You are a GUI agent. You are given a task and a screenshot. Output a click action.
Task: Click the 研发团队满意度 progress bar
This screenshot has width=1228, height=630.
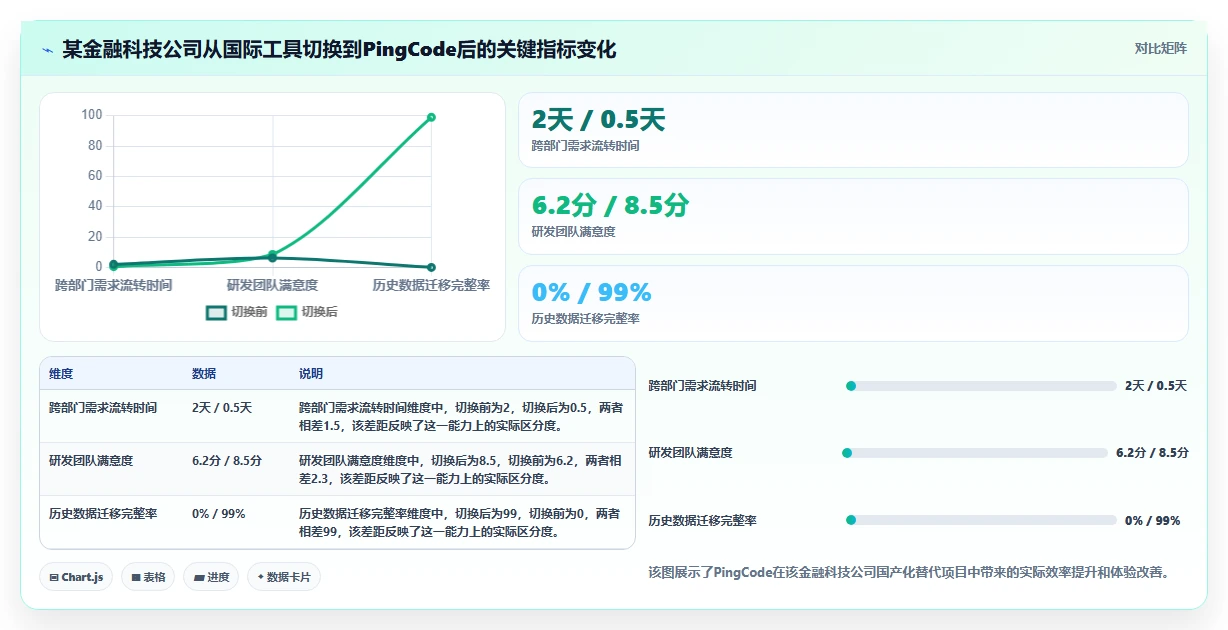(976, 453)
